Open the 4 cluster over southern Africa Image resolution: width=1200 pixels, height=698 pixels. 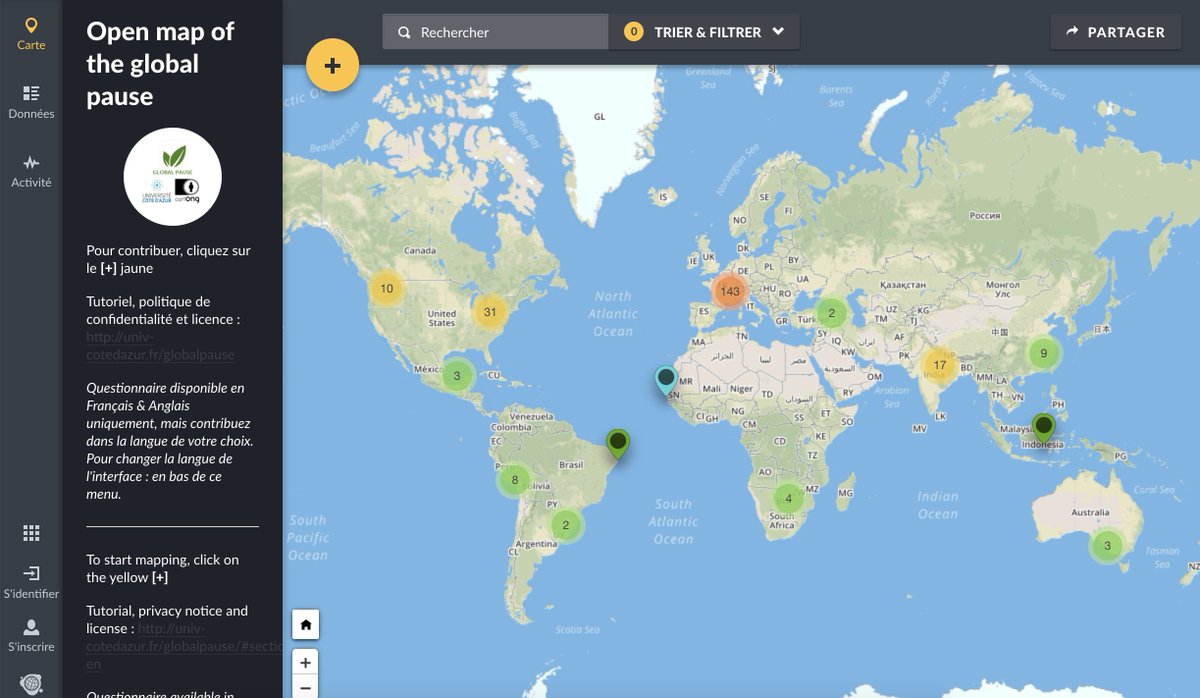(x=788, y=498)
